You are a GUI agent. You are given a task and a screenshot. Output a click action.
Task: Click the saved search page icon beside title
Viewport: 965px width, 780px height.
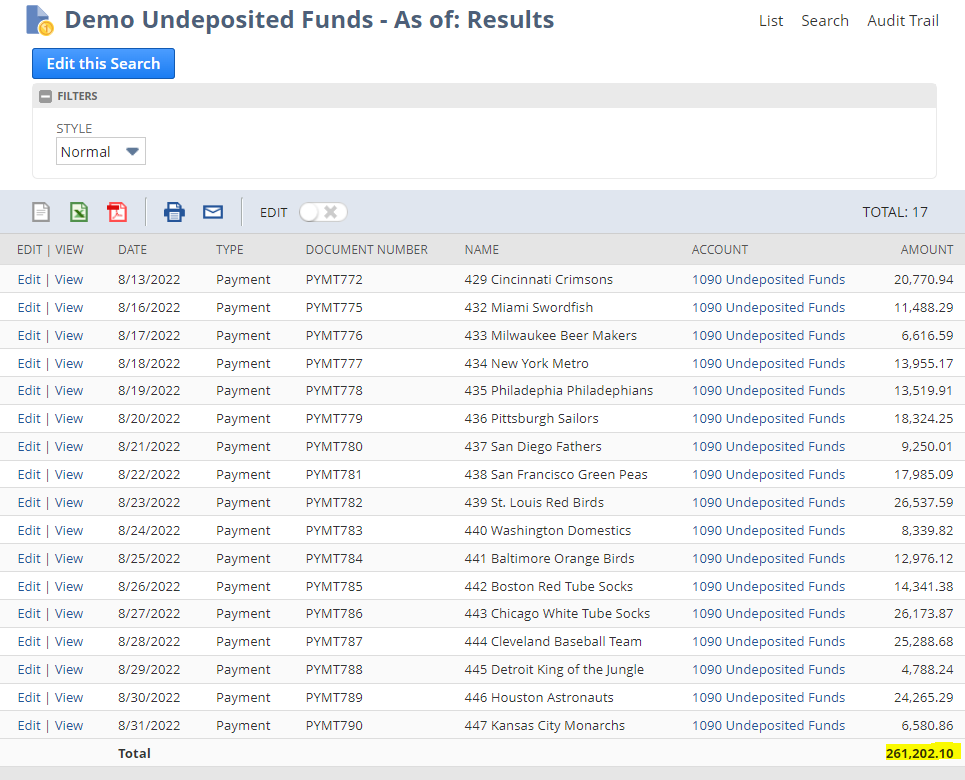tap(39, 20)
